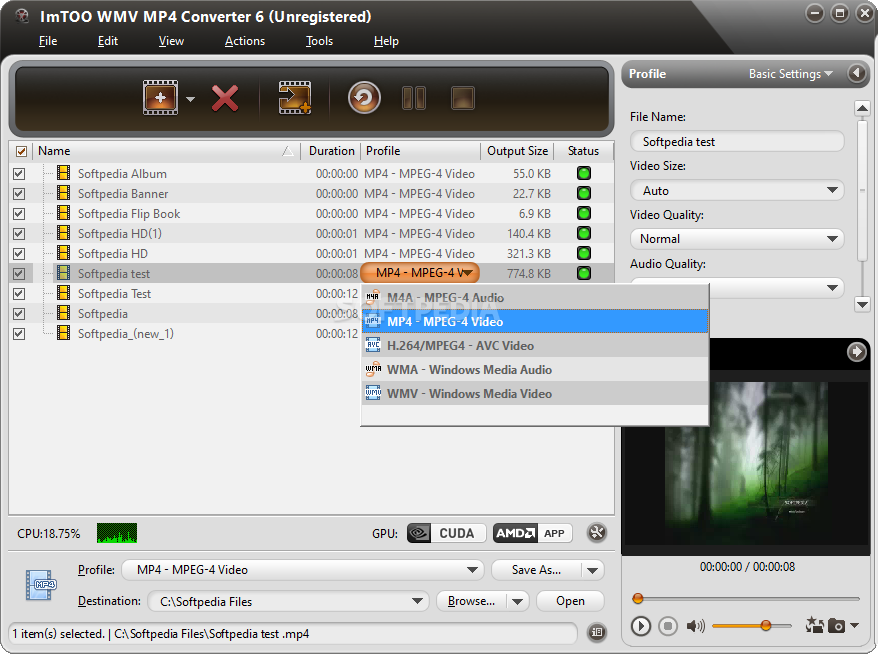Mute the preview speaker icon
This screenshot has height=654, width=878.
click(695, 625)
